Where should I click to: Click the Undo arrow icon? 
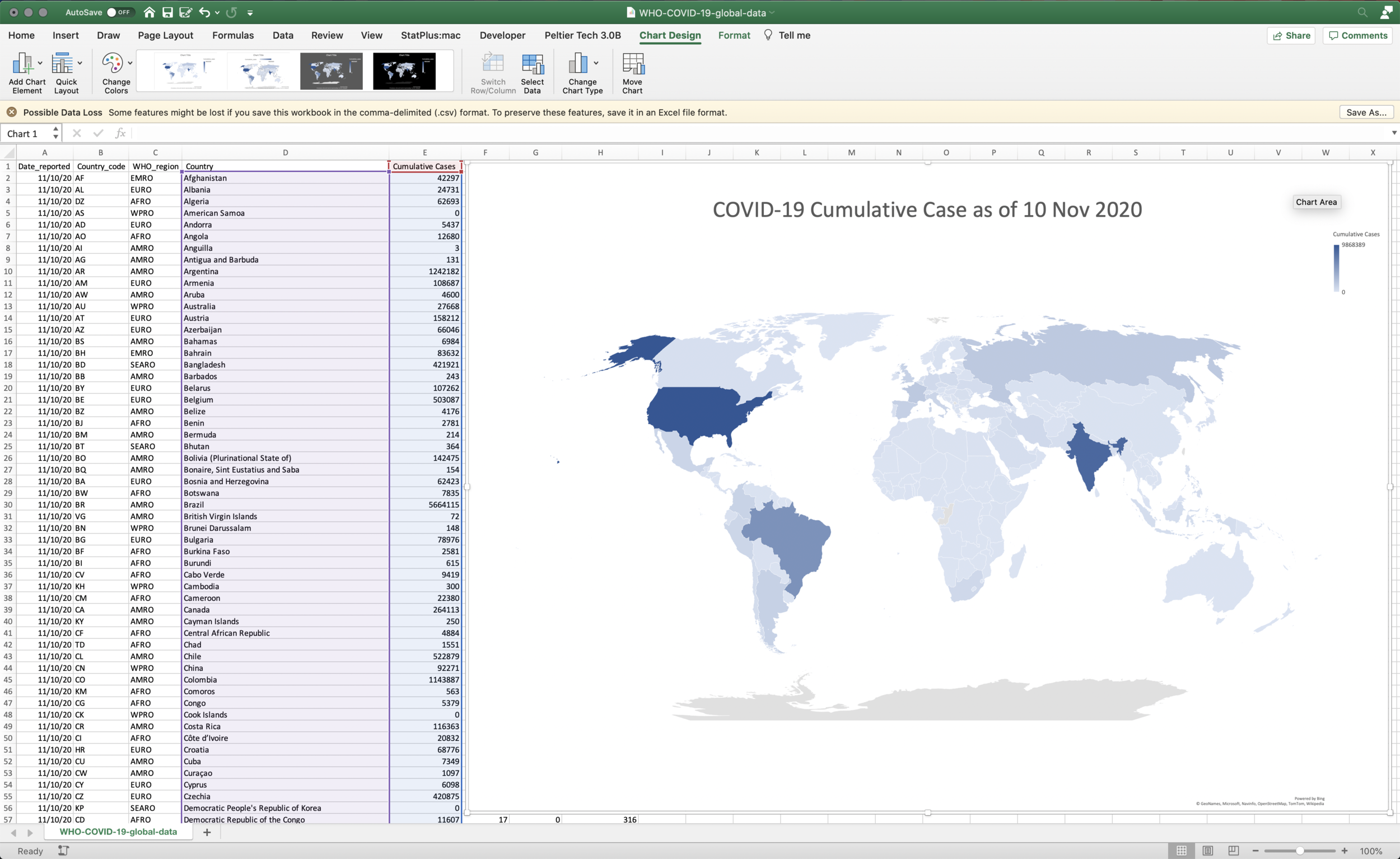(x=204, y=12)
